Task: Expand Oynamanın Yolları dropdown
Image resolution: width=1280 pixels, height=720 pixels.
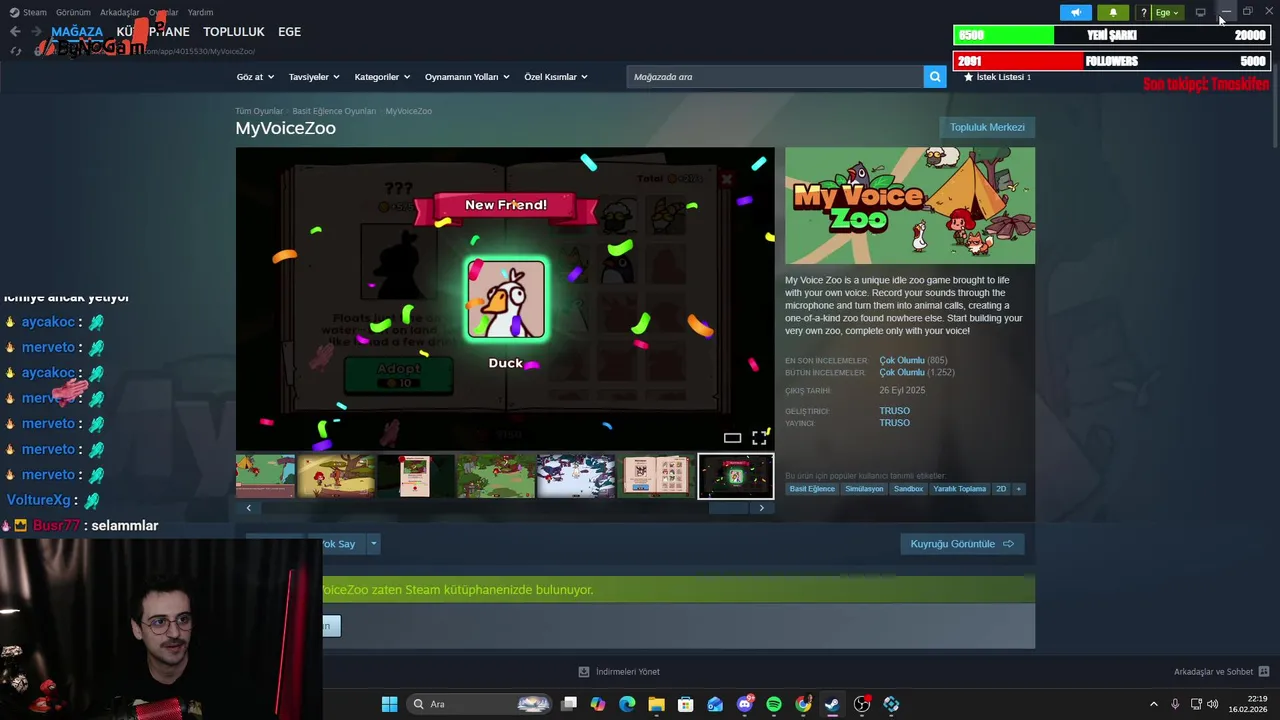Action: (x=467, y=77)
